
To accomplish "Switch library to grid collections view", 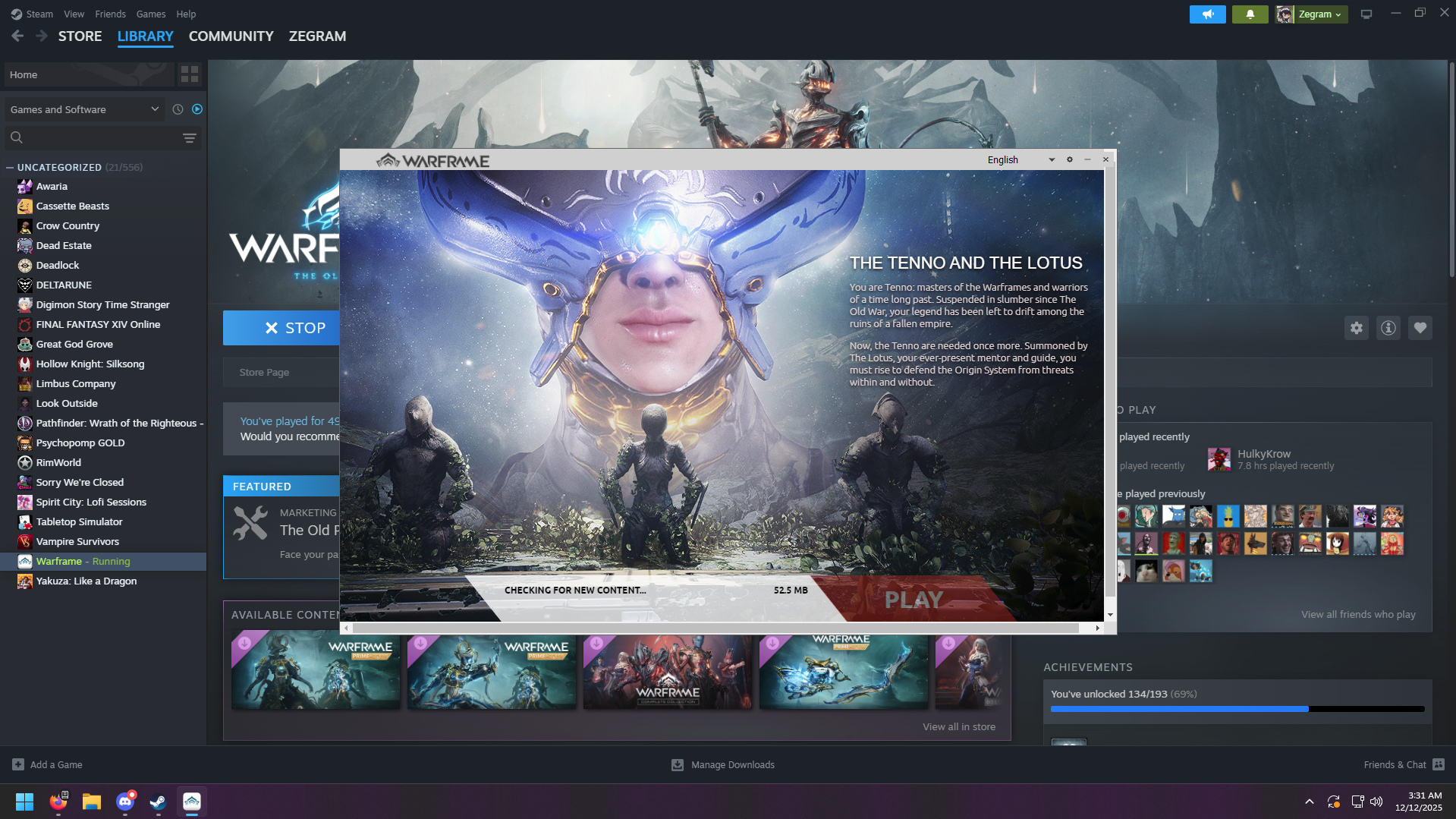I will 190,74.
